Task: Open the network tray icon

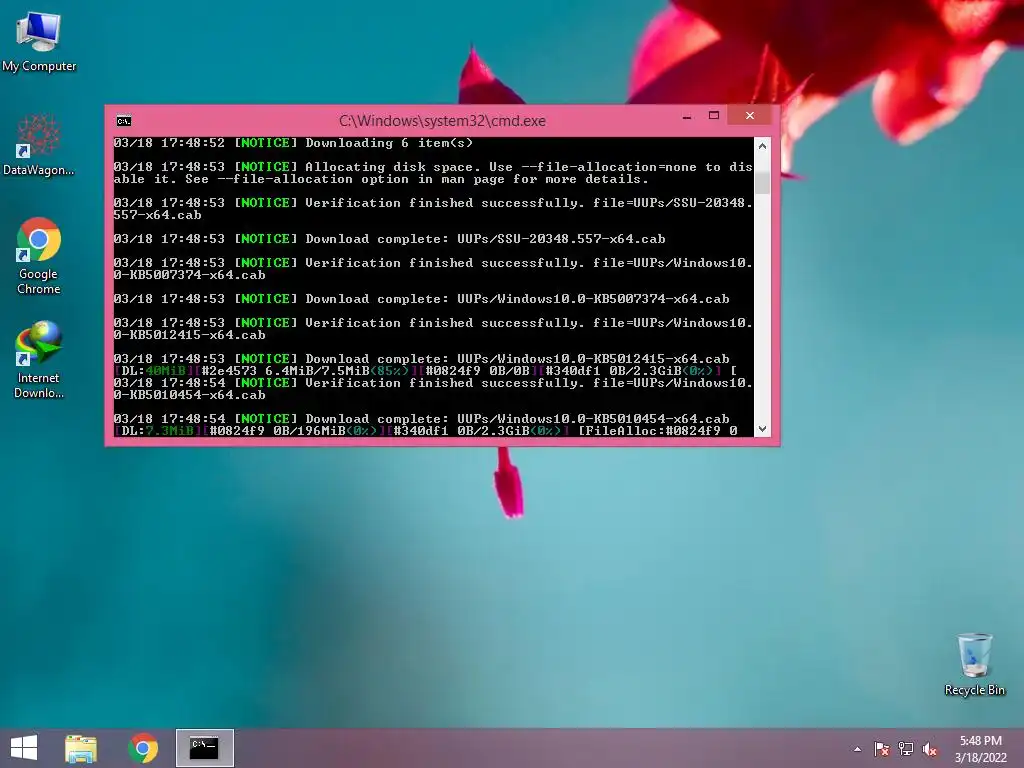Action: click(906, 749)
